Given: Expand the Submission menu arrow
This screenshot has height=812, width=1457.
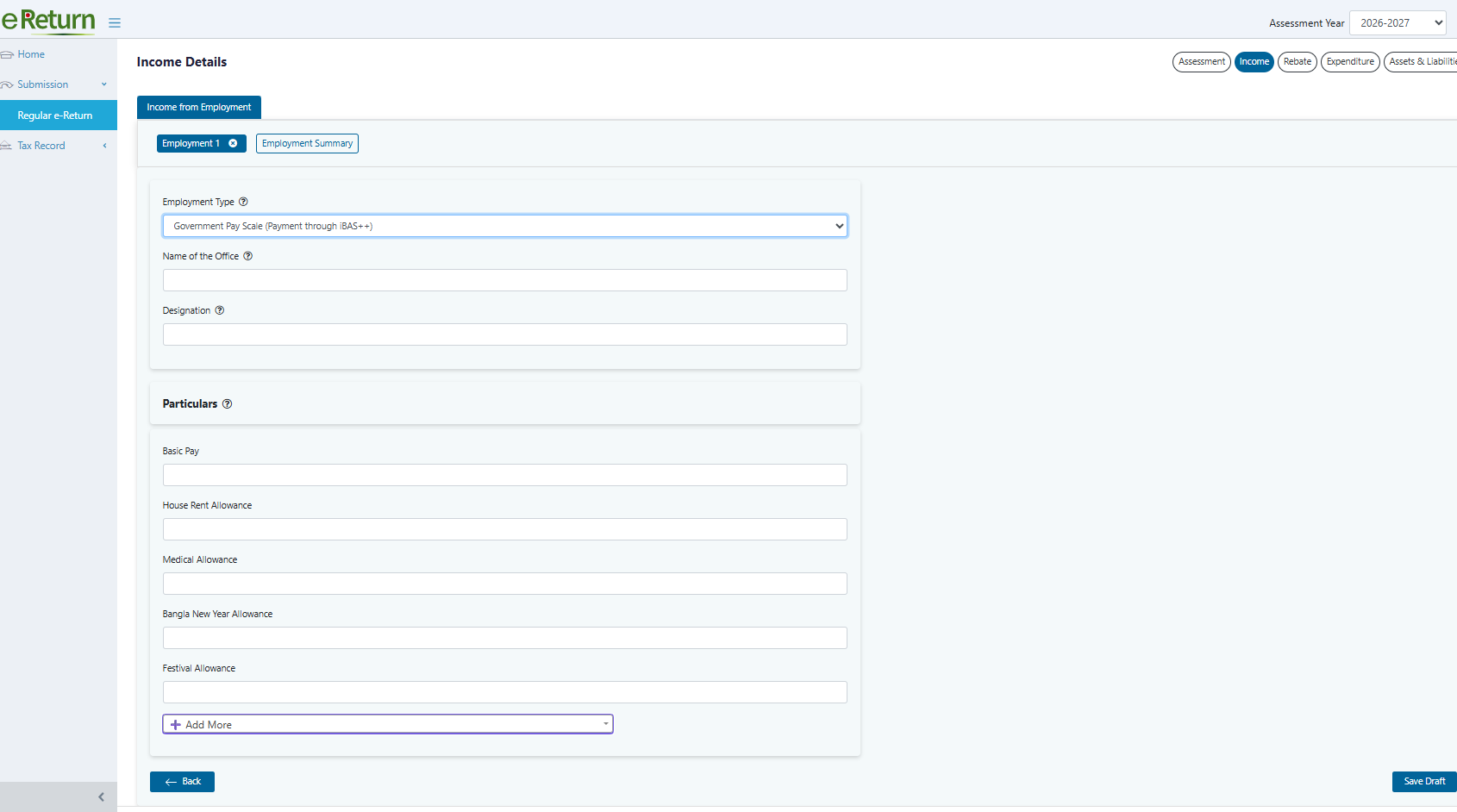Looking at the screenshot, I should click(104, 84).
